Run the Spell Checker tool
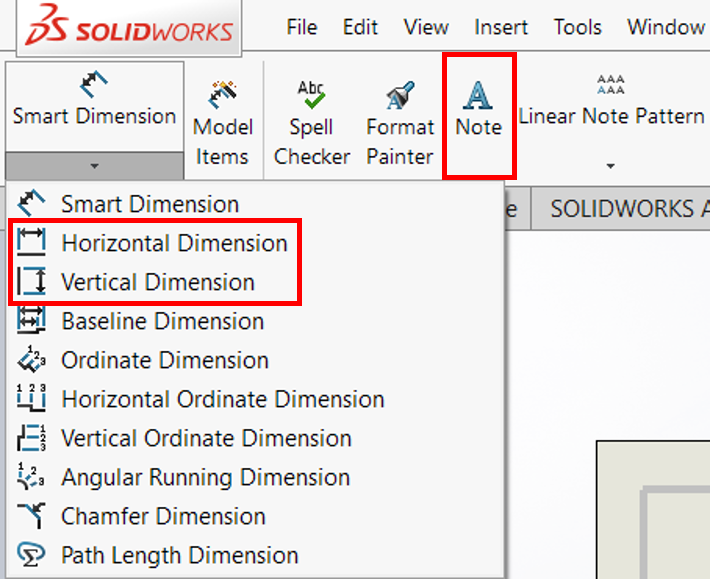710x579 pixels. (x=312, y=122)
